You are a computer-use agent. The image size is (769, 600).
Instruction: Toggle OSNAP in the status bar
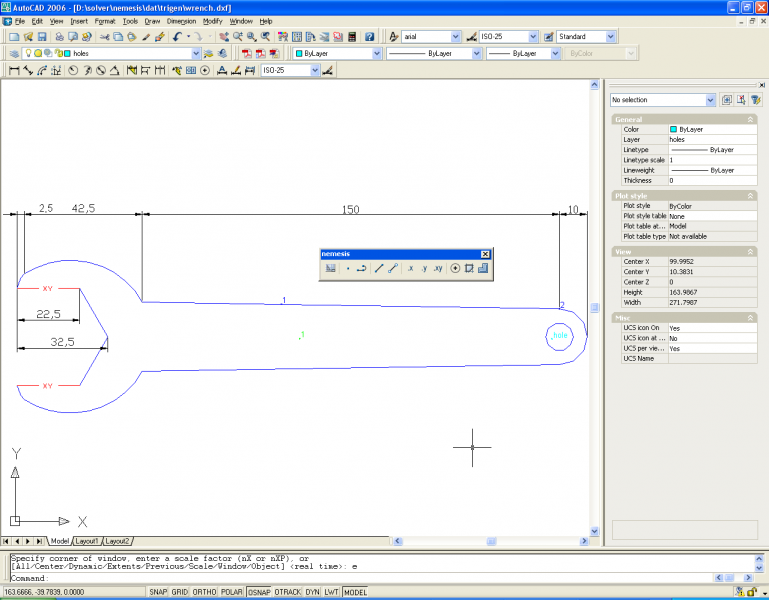coord(259,592)
